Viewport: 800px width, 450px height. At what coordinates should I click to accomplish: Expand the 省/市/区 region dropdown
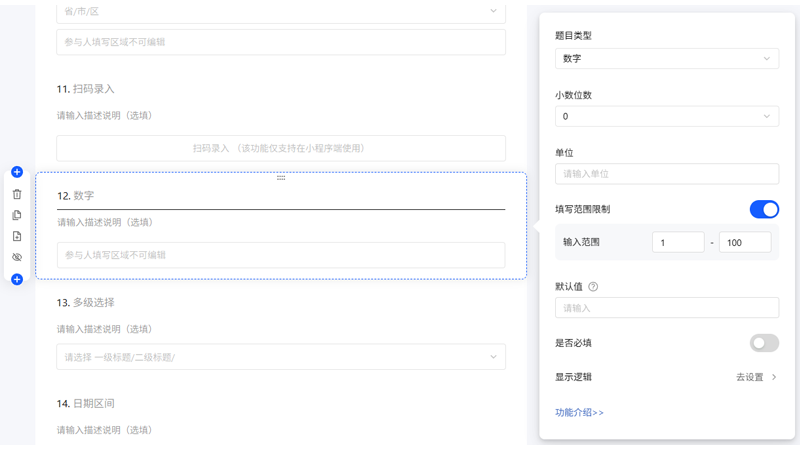(x=281, y=11)
